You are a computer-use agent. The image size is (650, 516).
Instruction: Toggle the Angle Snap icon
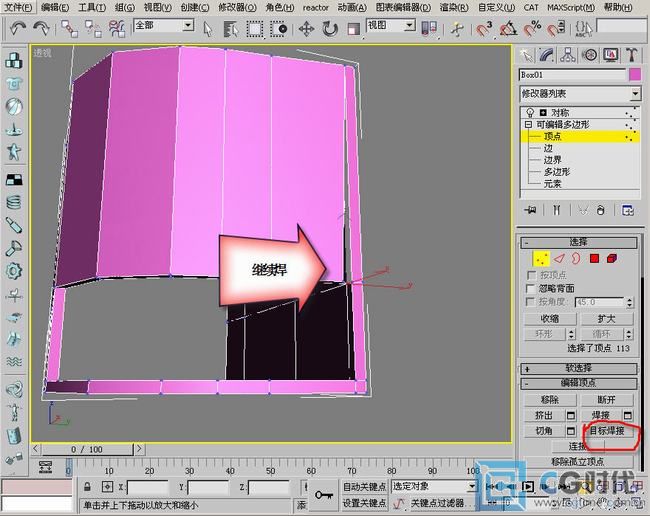508,29
